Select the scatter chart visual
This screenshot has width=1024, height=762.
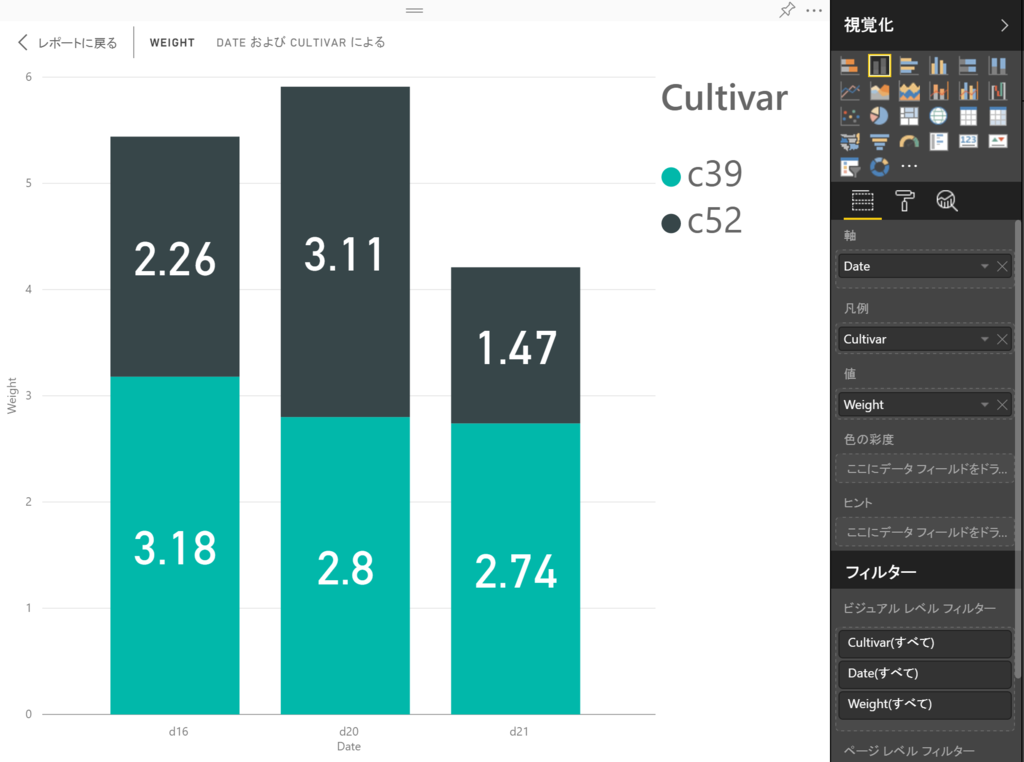850,116
